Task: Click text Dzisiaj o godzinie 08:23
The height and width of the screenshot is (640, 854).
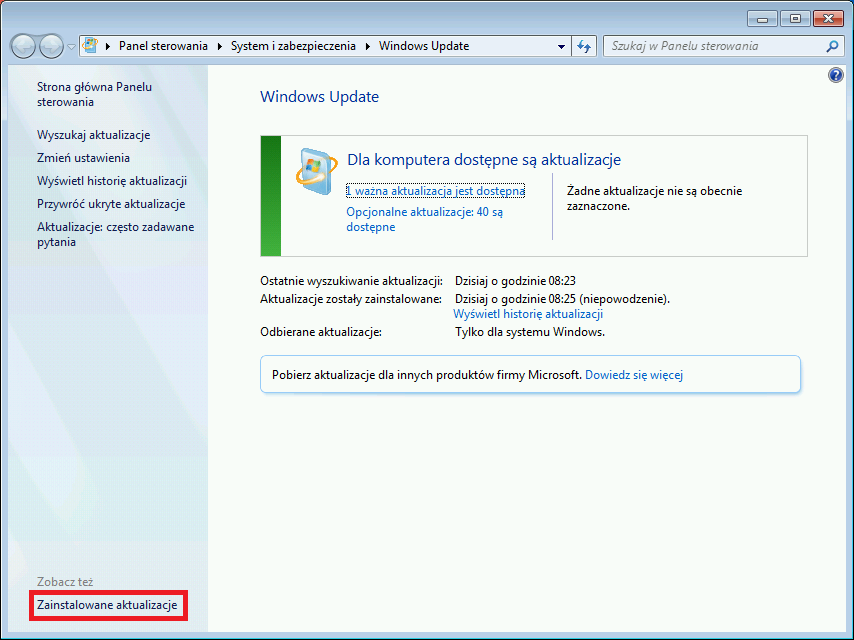Action: point(515,281)
